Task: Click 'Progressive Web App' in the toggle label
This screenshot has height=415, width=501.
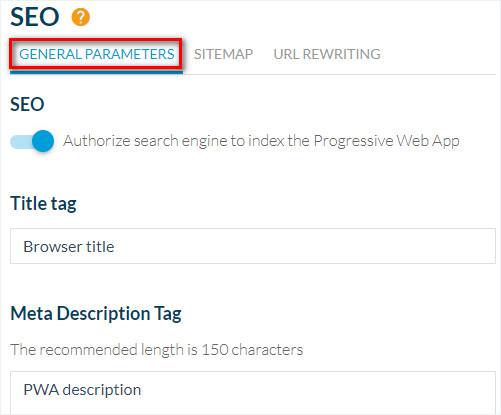Action: [x=386, y=141]
